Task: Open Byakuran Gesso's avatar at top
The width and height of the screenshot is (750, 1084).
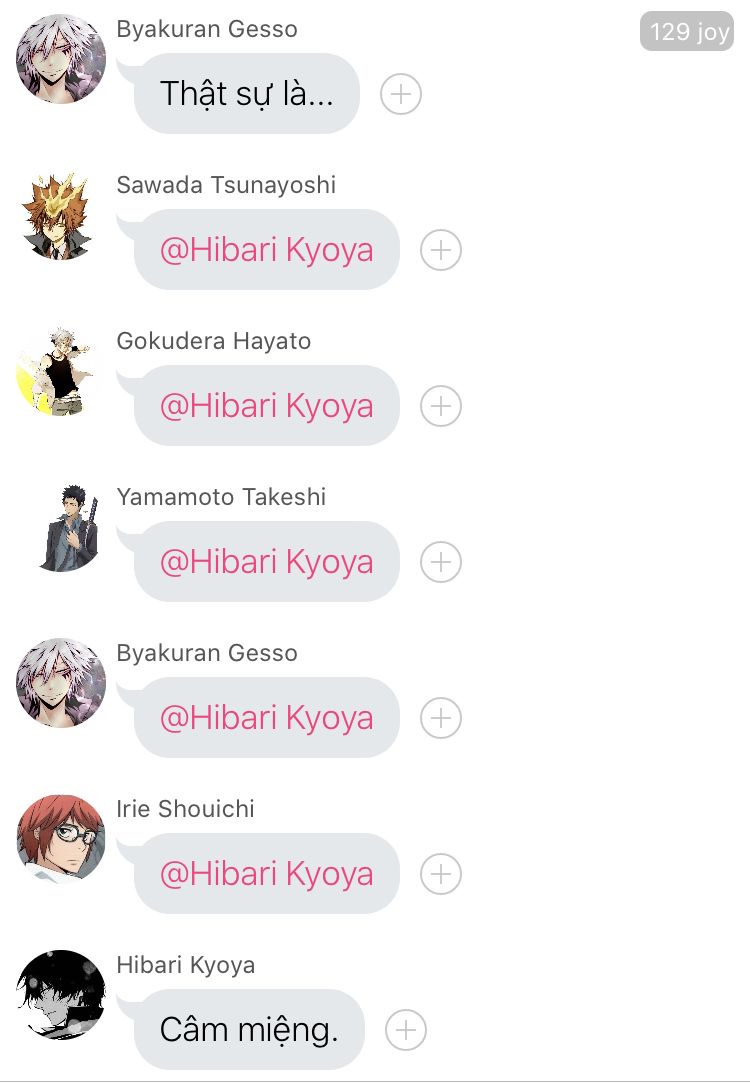Action: coord(61,59)
